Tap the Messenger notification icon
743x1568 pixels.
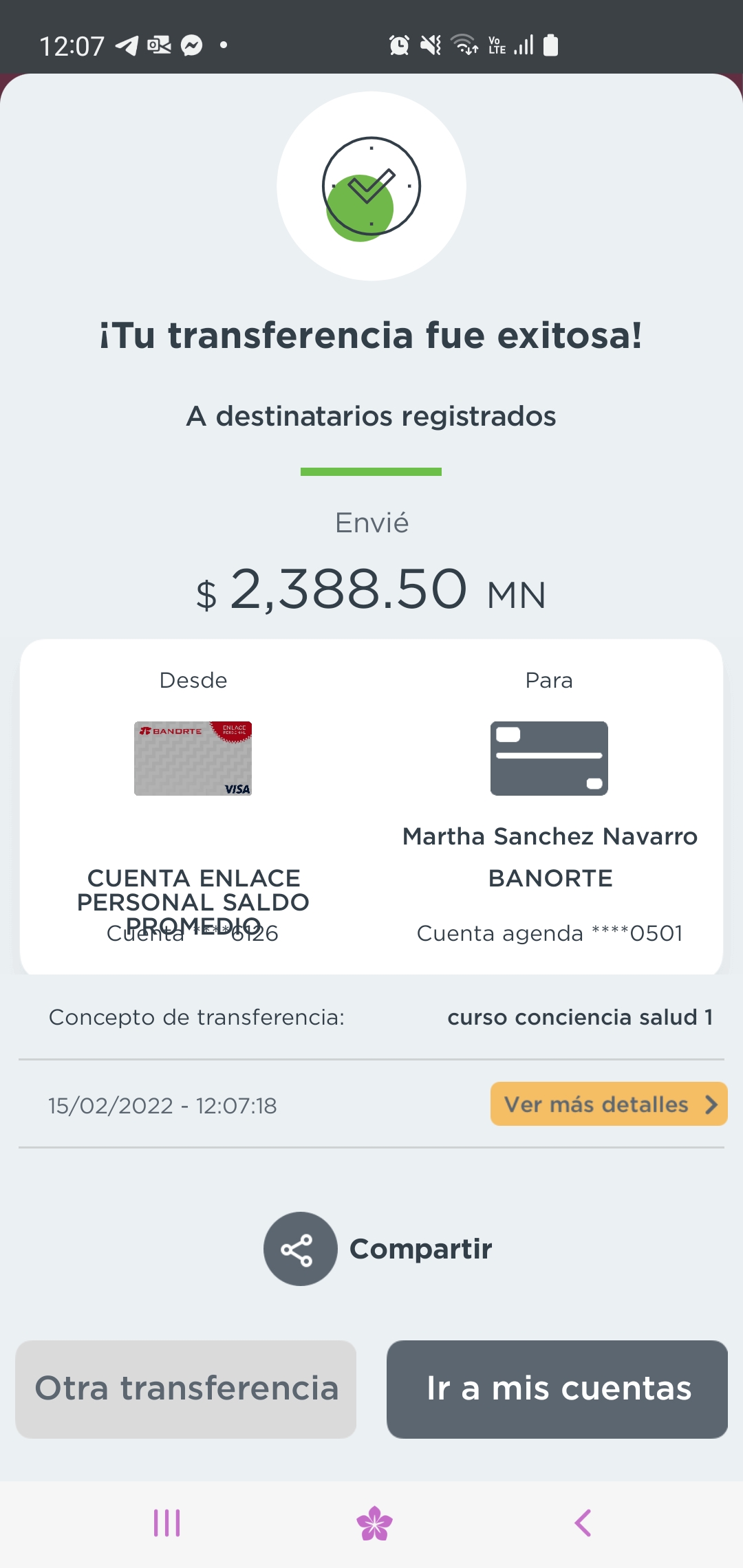191,45
